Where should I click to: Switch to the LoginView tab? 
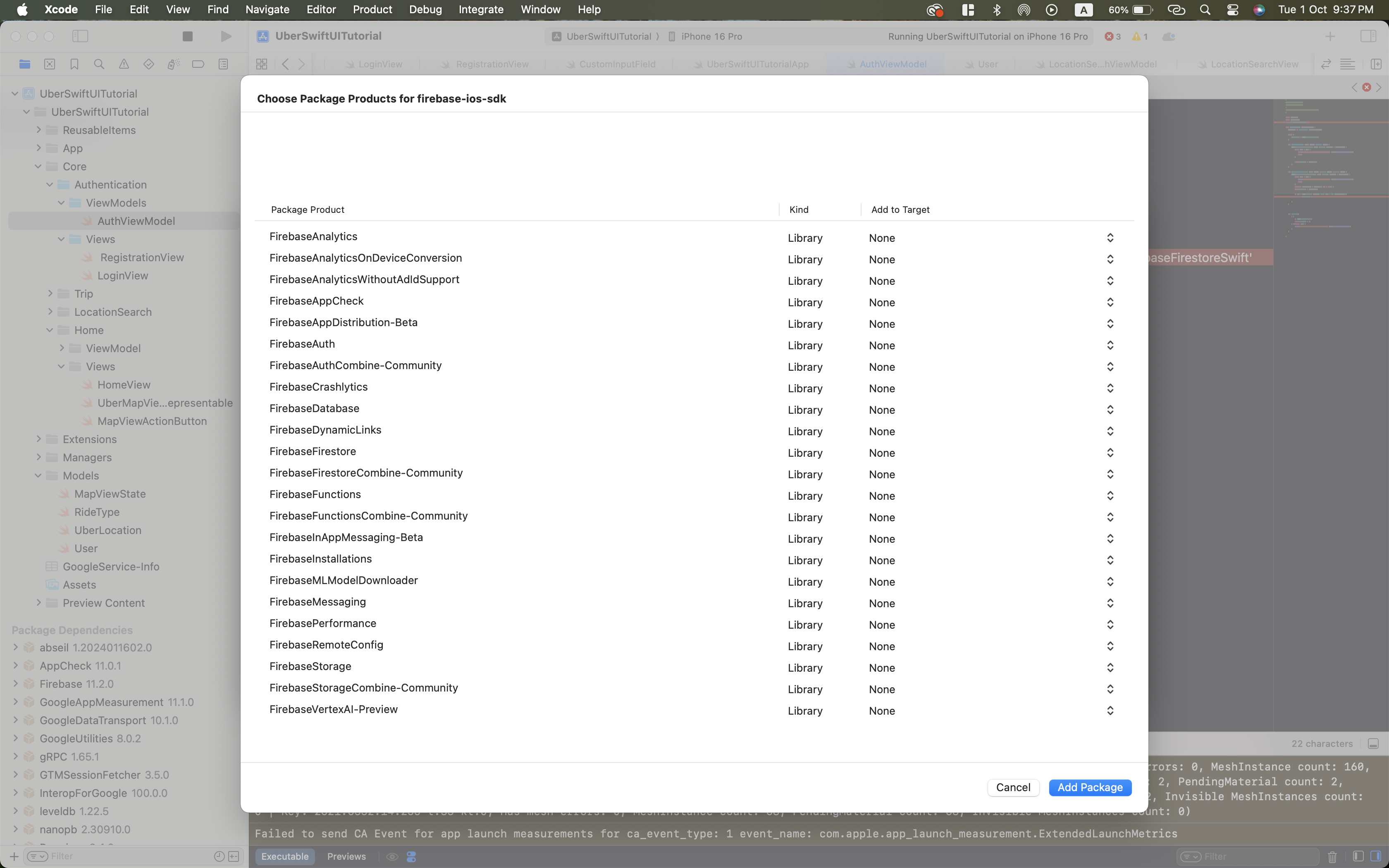click(x=374, y=64)
